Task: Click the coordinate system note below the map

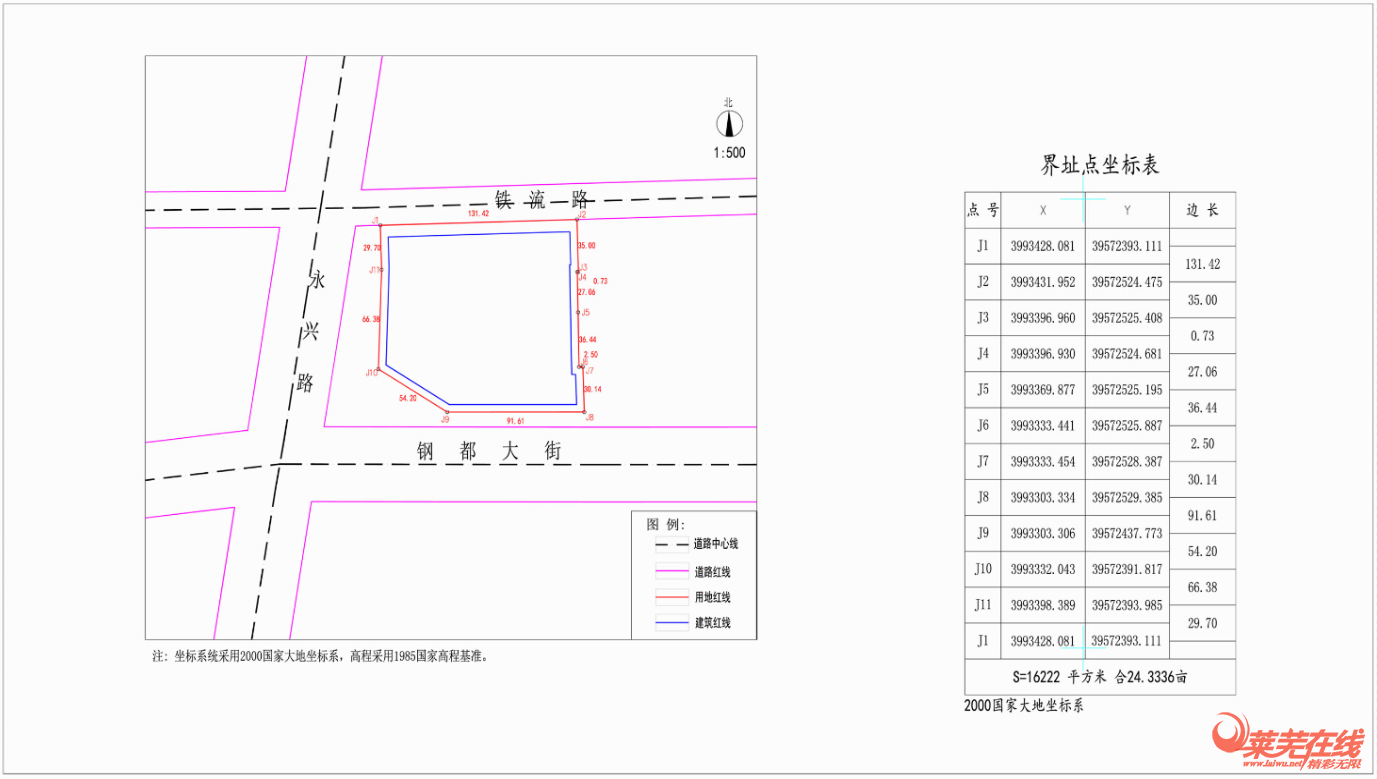Action: tap(320, 657)
